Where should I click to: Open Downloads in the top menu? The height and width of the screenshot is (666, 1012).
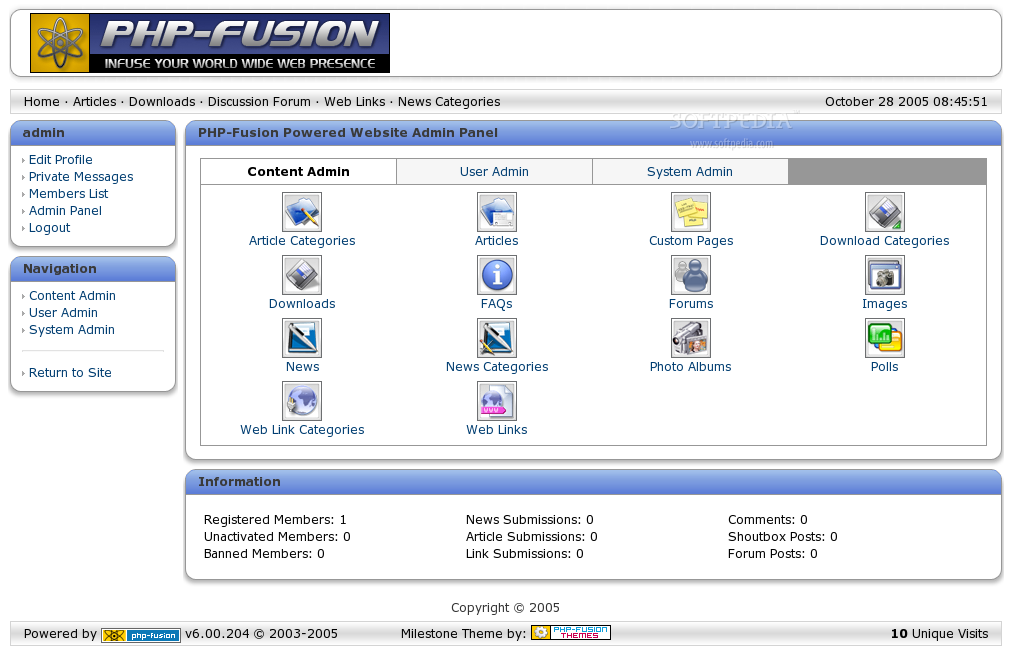tap(162, 102)
